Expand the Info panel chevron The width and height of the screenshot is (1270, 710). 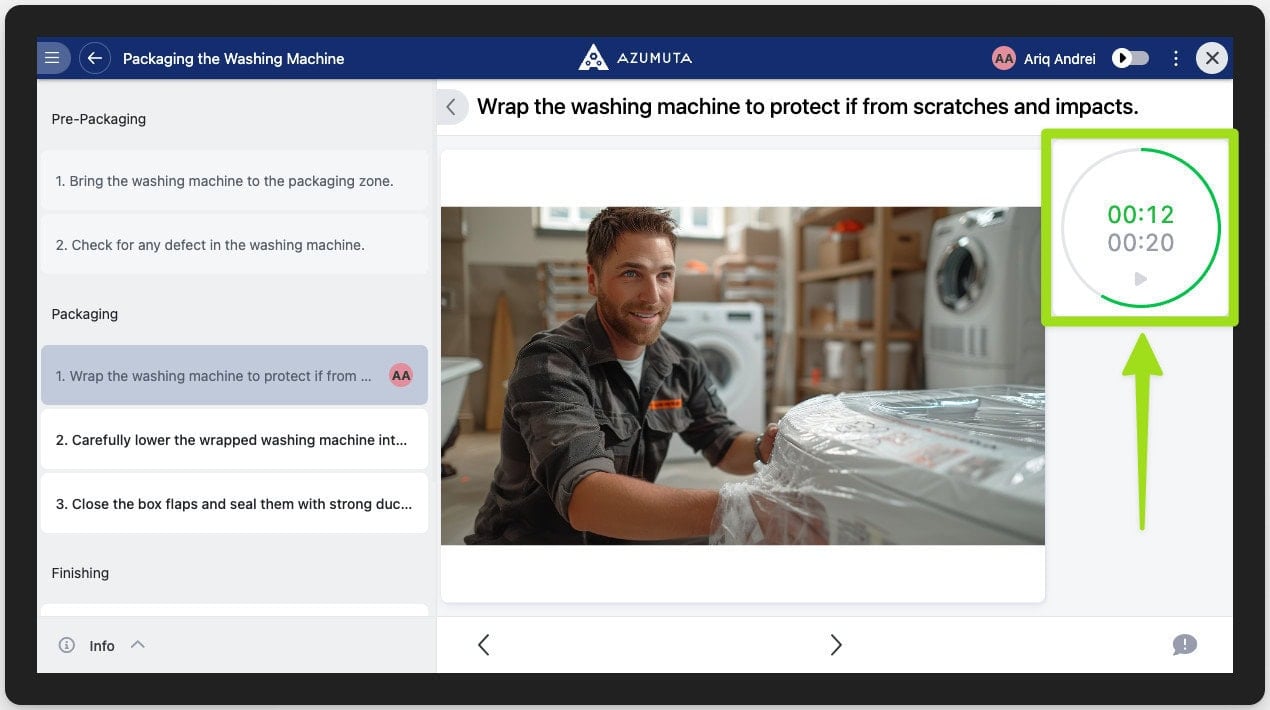(138, 645)
